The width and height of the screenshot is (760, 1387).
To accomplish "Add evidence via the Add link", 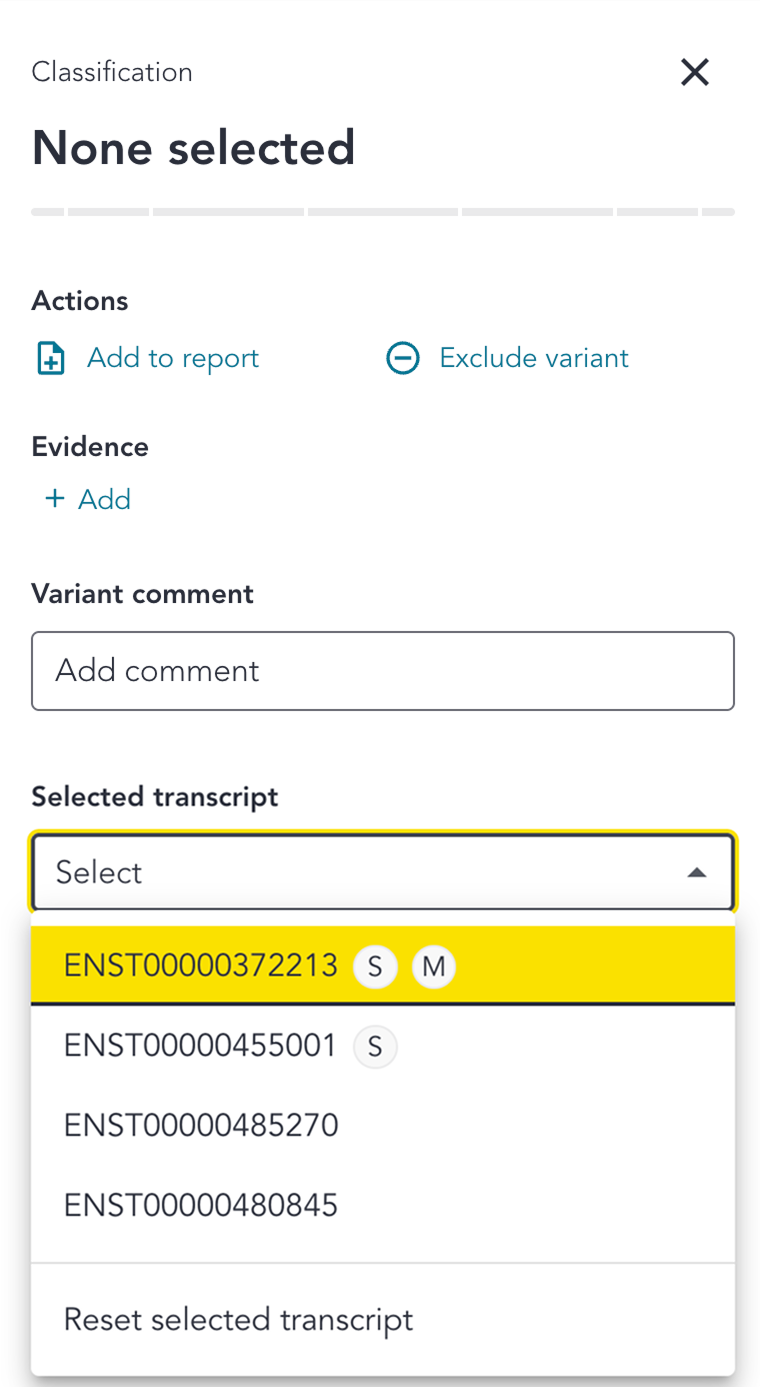I will [x=104, y=499].
